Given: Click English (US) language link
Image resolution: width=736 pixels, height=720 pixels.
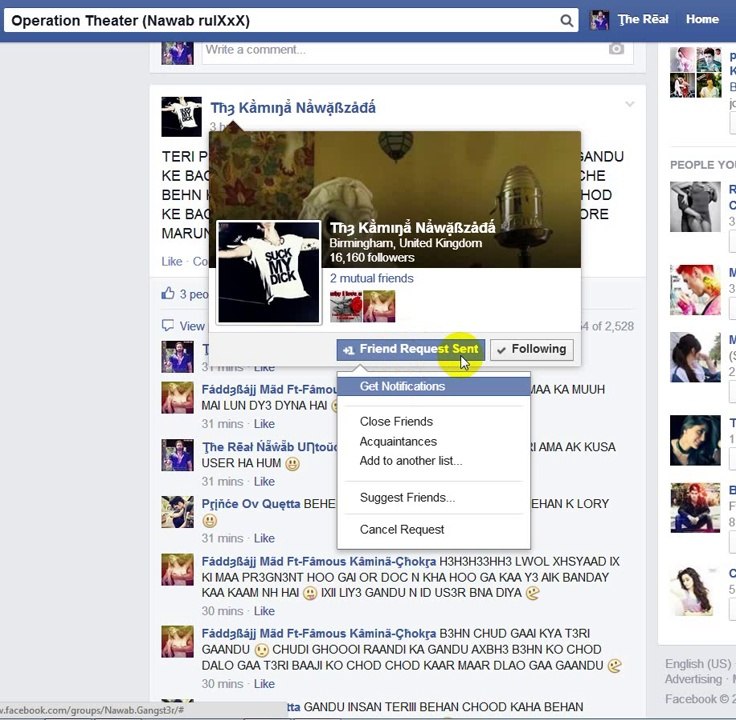Looking at the screenshot, I should click(698, 664).
